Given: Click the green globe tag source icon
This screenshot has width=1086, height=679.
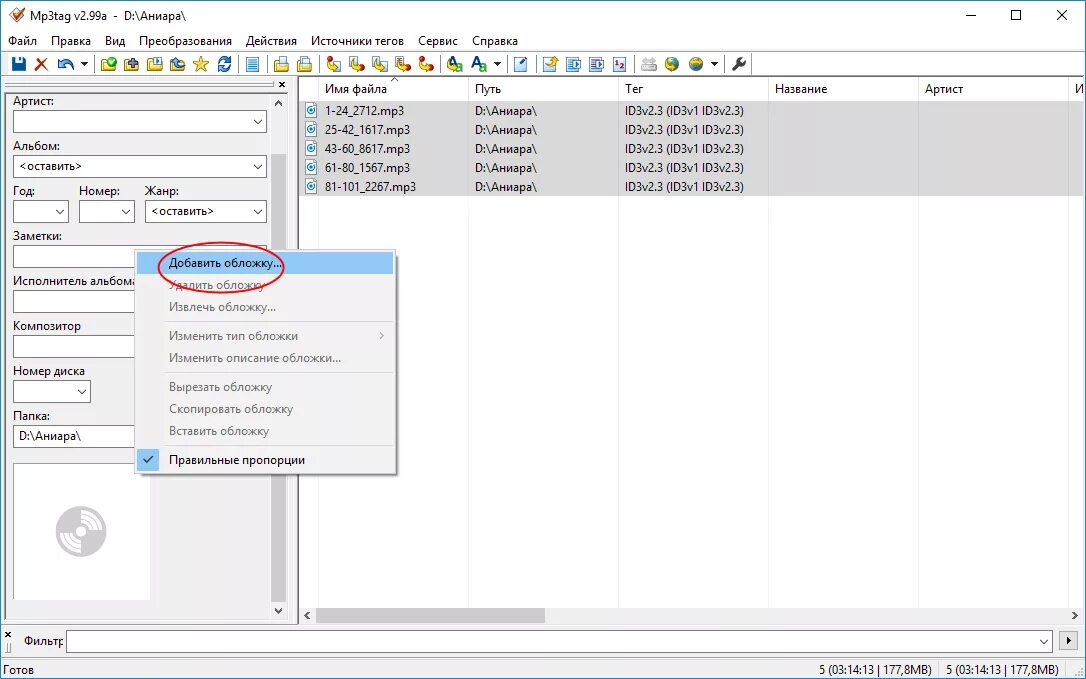Looking at the screenshot, I should pyautogui.click(x=671, y=64).
